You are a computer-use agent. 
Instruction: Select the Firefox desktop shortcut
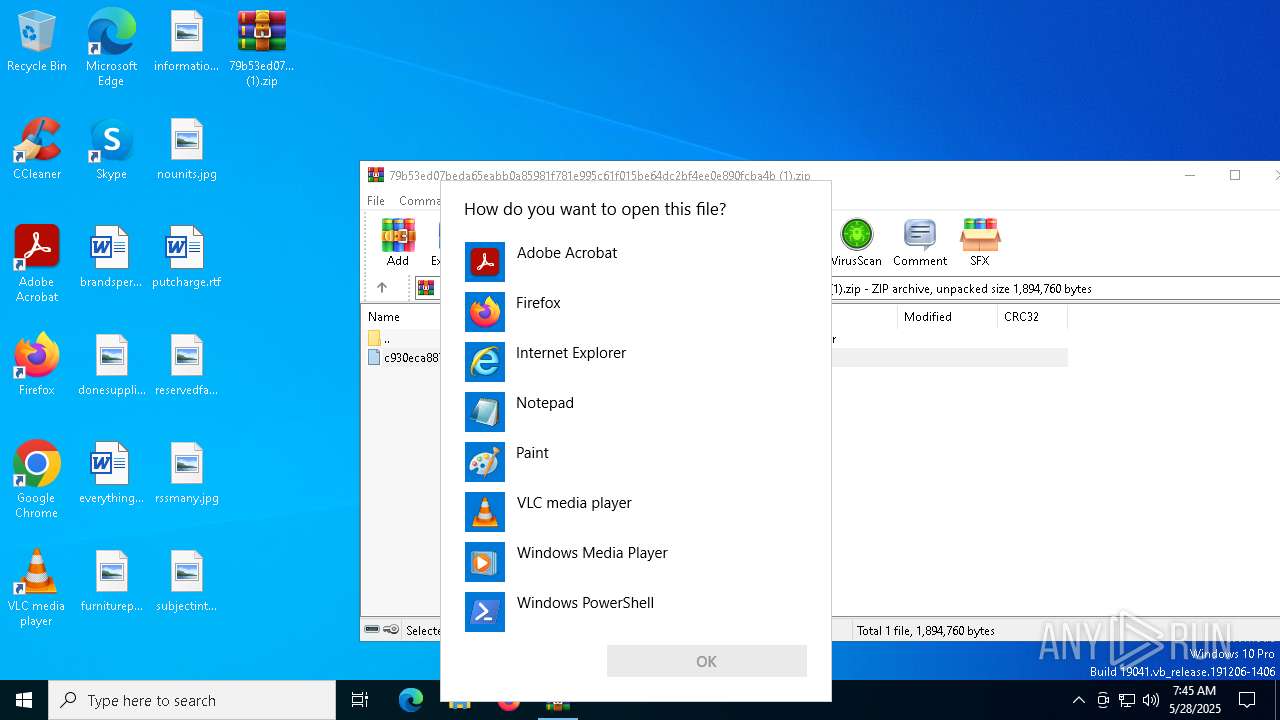point(37,366)
